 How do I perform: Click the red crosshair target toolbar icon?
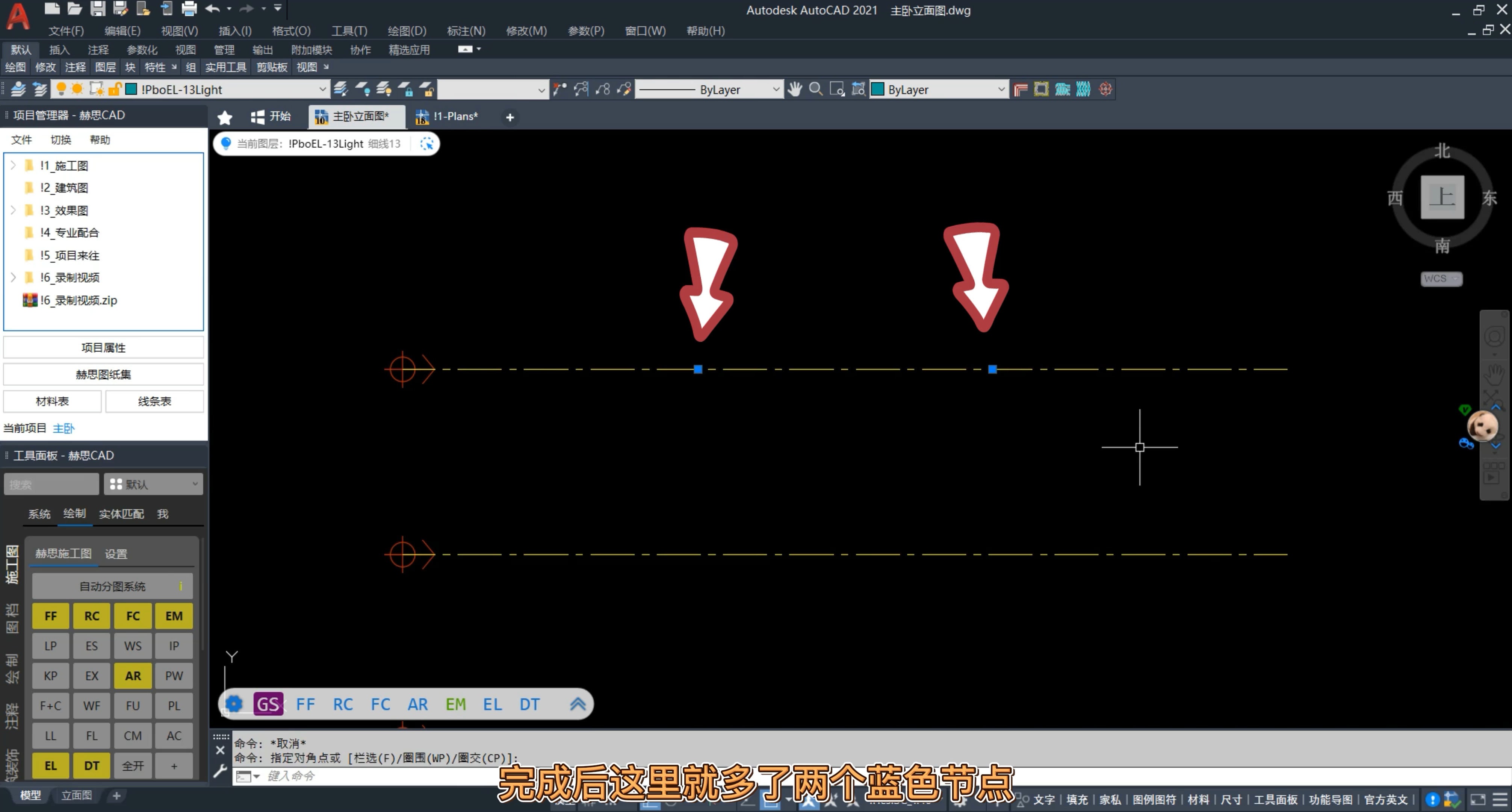coord(1105,89)
